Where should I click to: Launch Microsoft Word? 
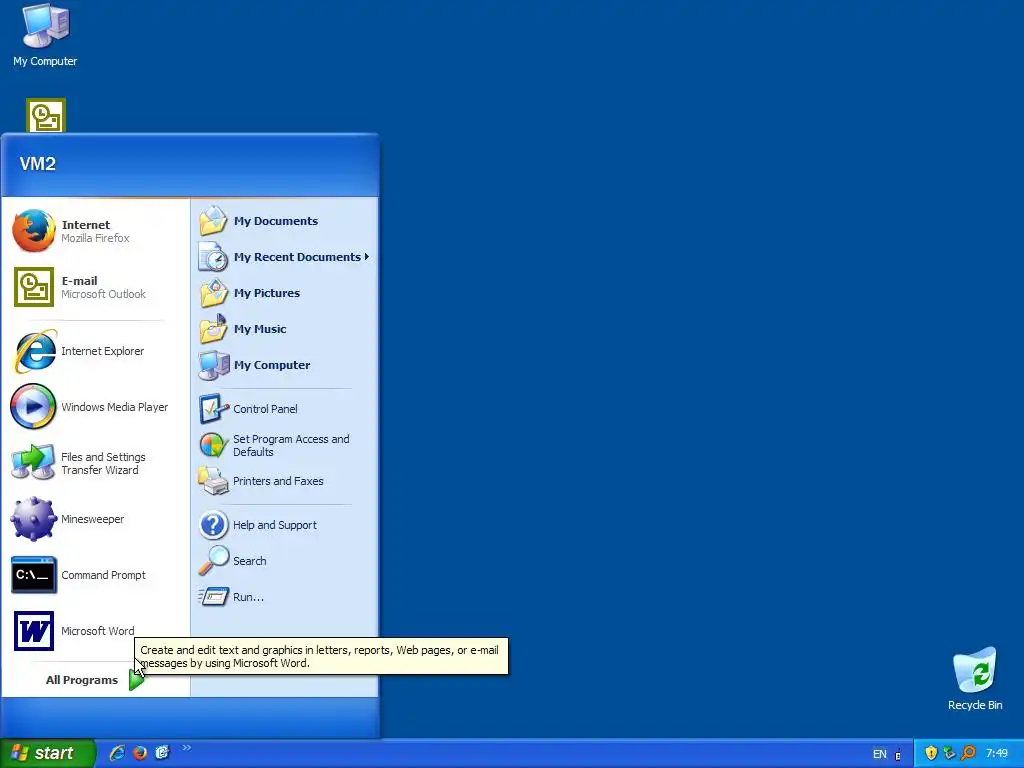(x=96, y=631)
